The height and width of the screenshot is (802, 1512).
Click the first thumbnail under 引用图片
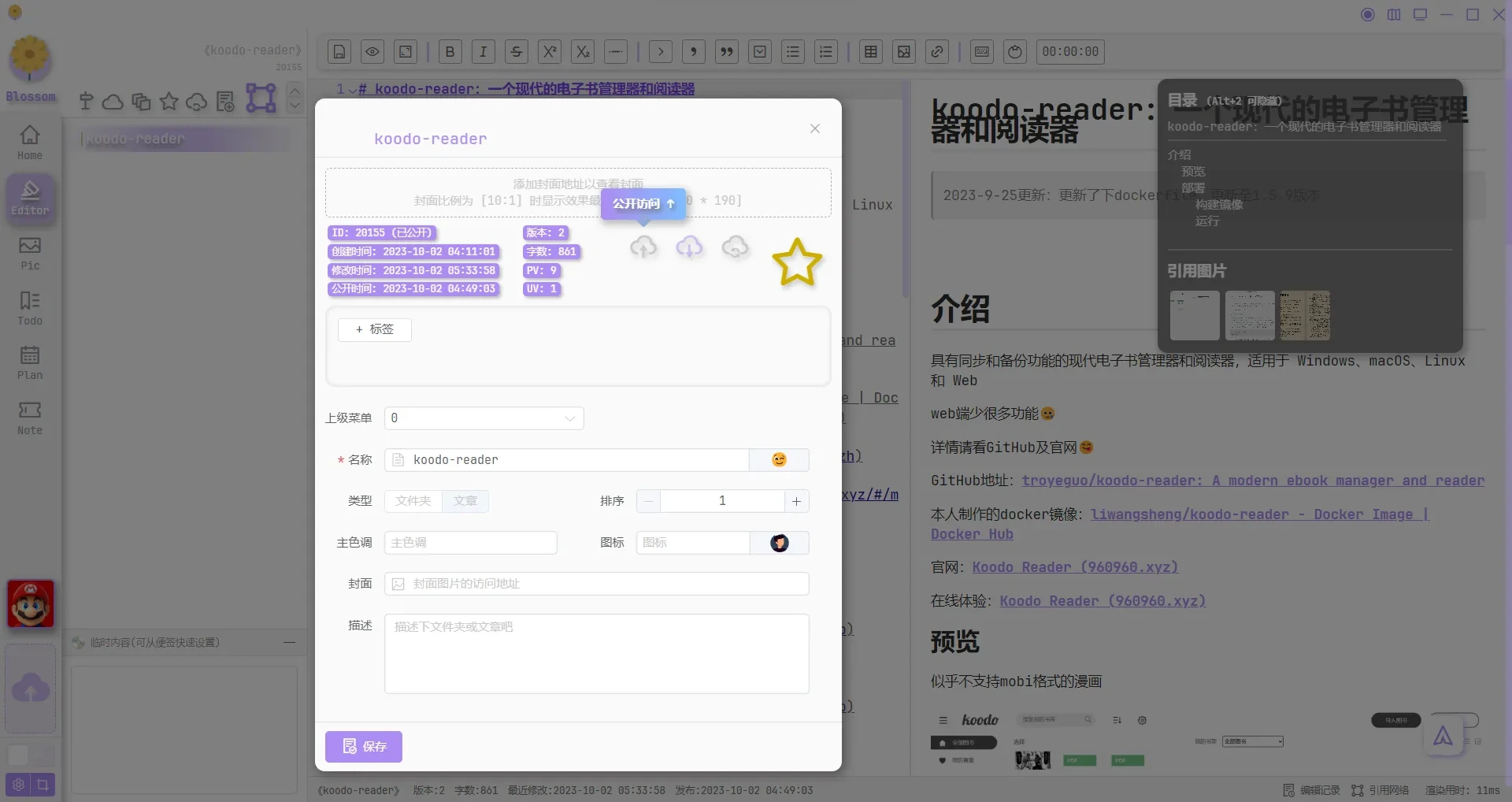click(x=1195, y=315)
